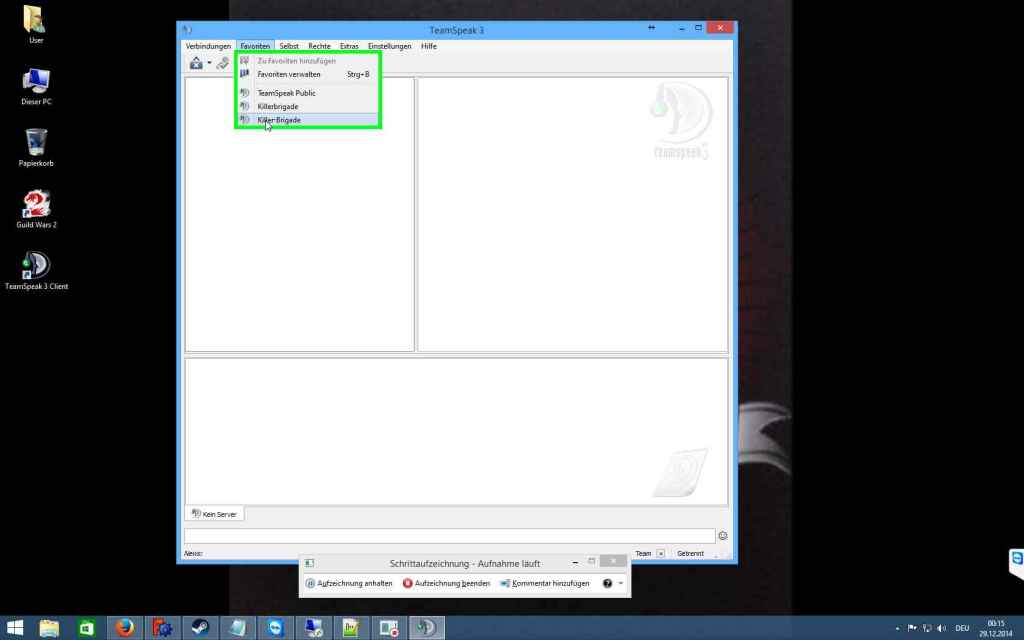This screenshot has width=1024, height=640.
Task: Open the Papierkorb recycle bin icon
Action: [36, 143]
